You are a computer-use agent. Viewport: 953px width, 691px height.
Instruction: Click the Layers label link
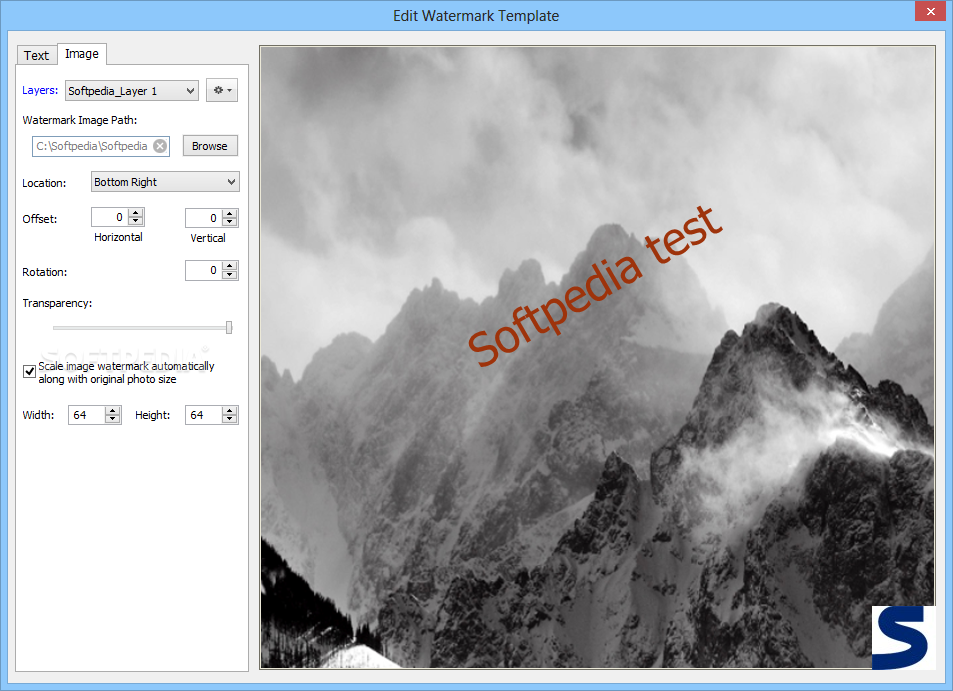click(x=40, y=90)
